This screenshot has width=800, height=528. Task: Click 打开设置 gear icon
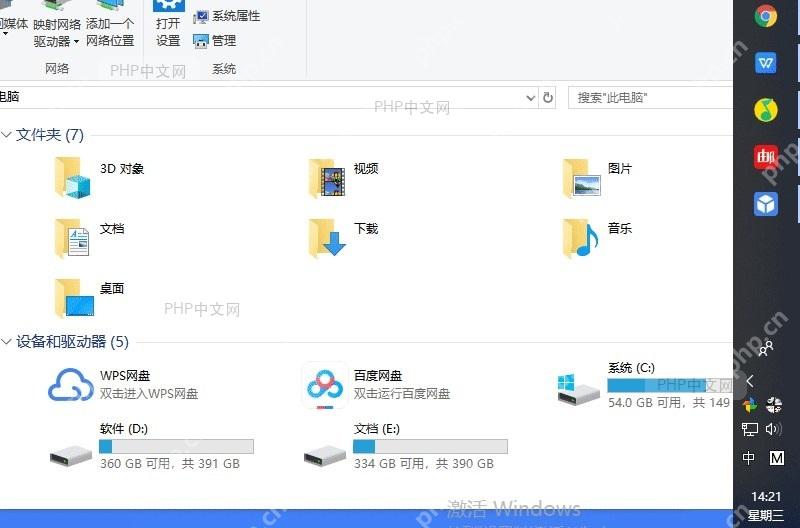(x=168, y=6)
